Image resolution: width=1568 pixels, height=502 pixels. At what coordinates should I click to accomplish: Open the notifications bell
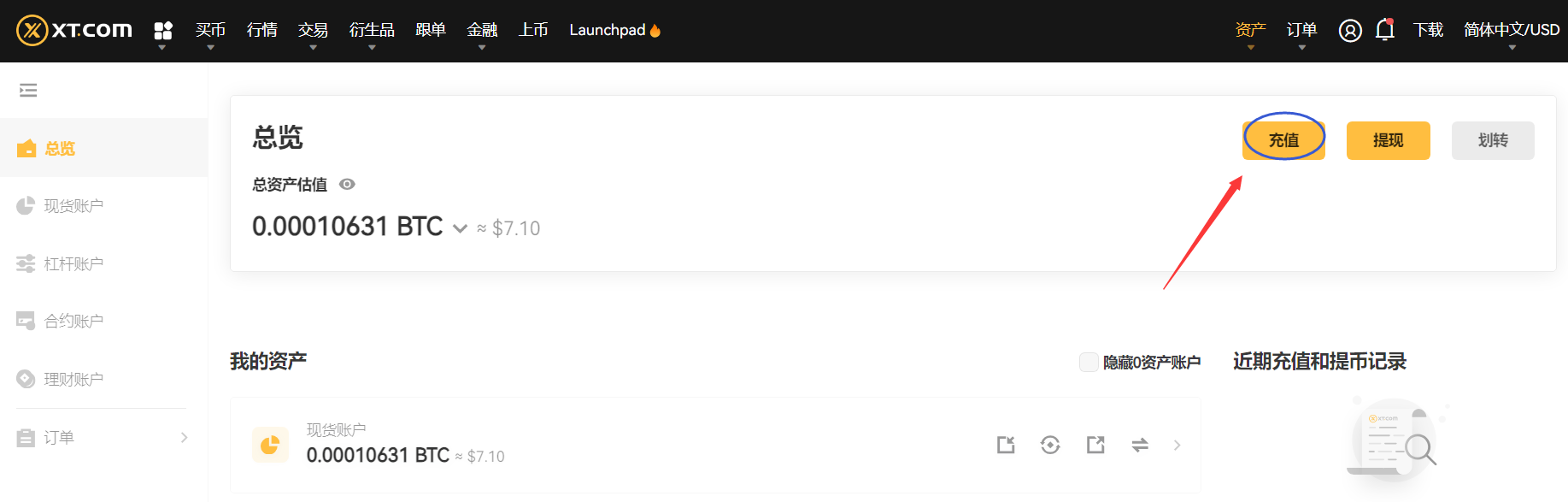tap(1385, 30)
